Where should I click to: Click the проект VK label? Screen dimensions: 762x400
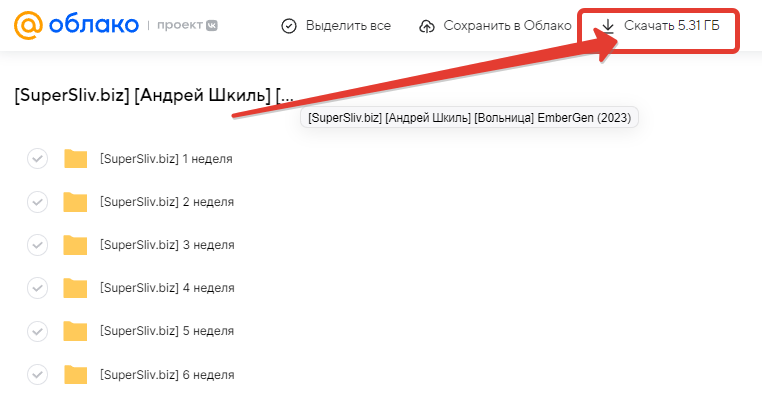tap(187, 25)
